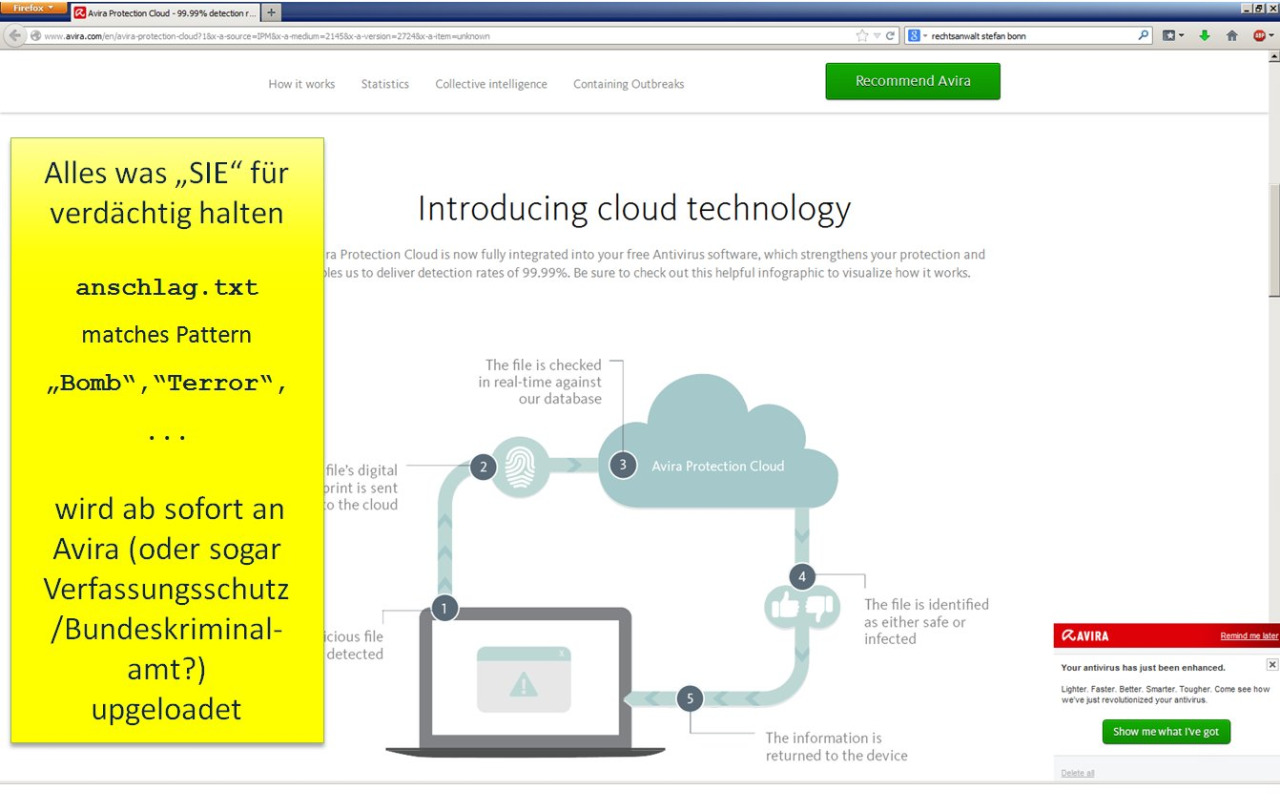Open the Statistics section

pos(385,84)
